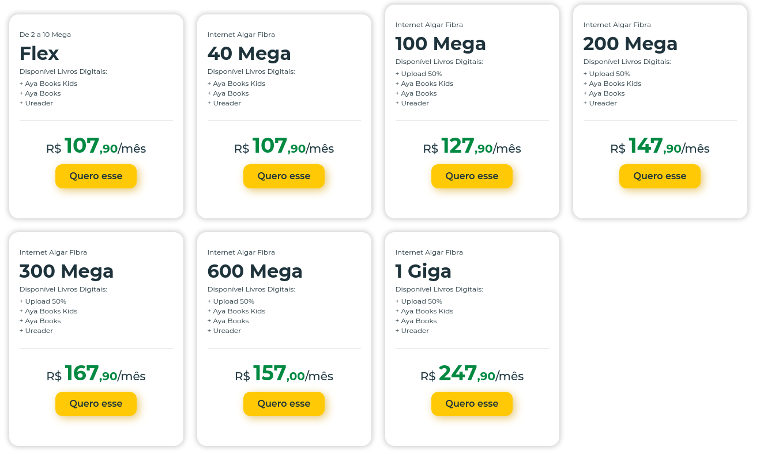Click 'Quero esse' for the 1 Giga plan

click(x=472, y=404)
